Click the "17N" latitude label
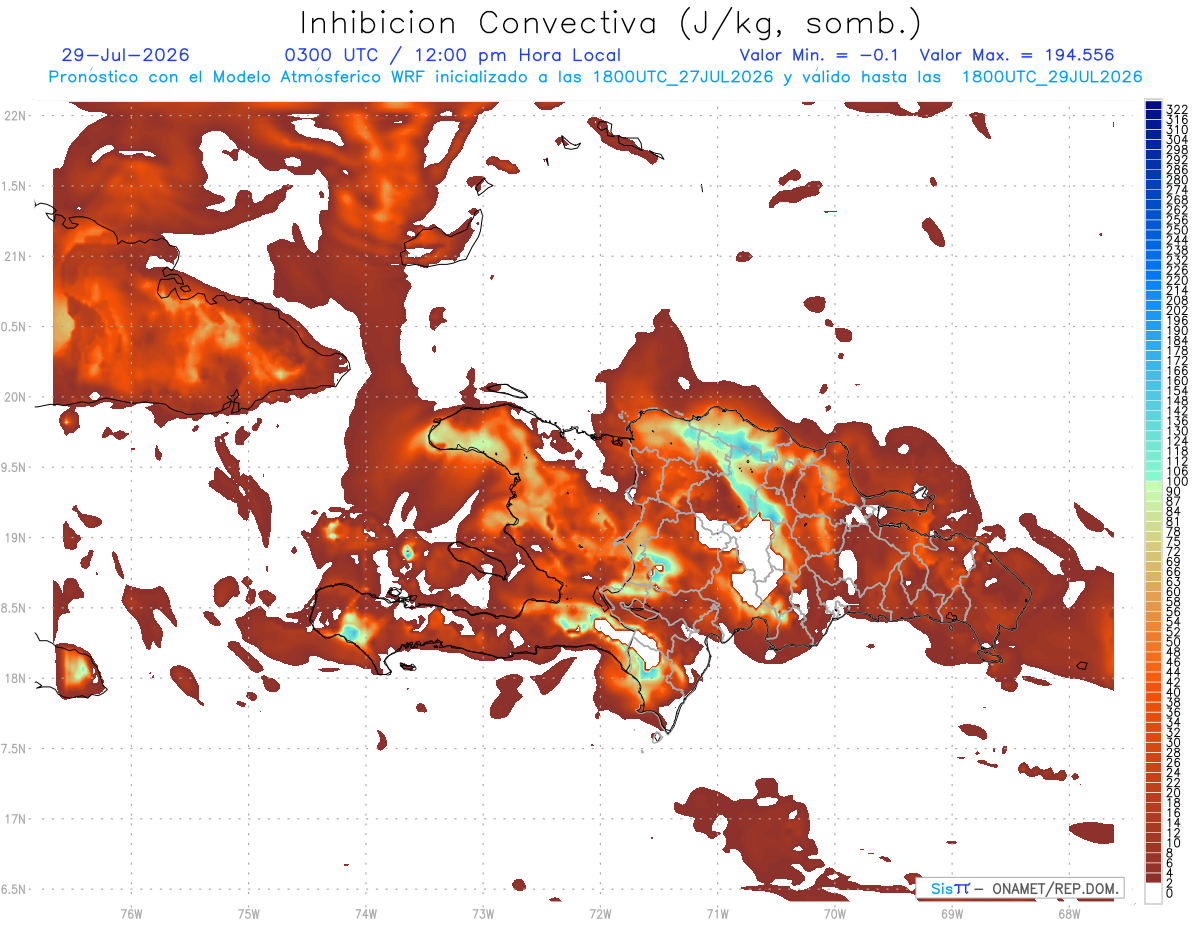1200x927 pixels. pyautogui.click(x=15, y=819)
